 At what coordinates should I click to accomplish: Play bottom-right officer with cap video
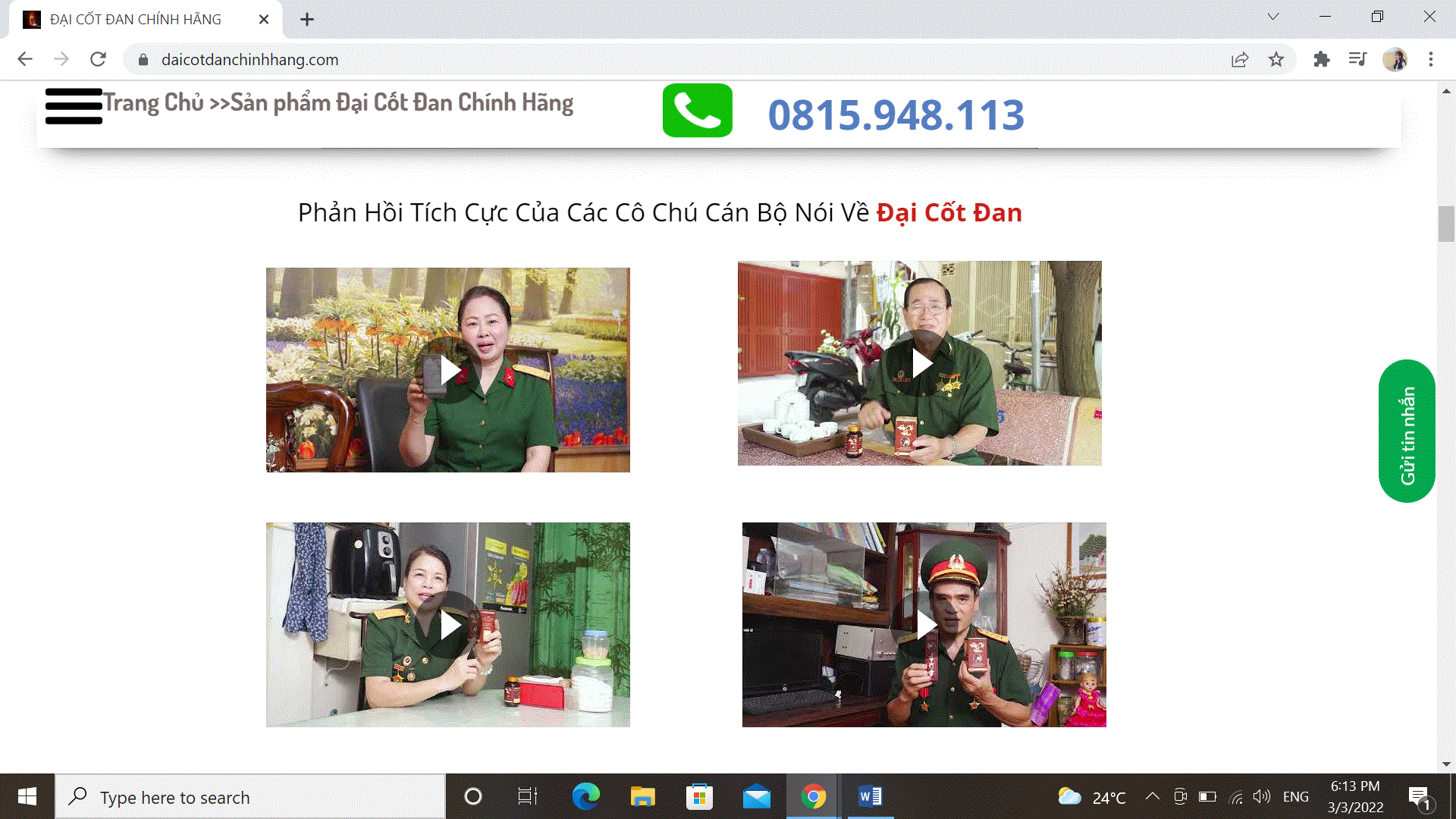point(924,625)
